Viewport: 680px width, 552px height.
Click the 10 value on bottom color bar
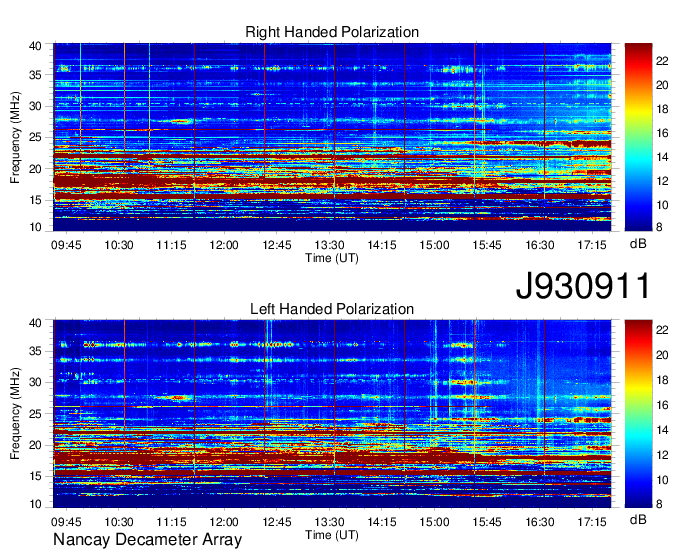click(x=662, y=480)
